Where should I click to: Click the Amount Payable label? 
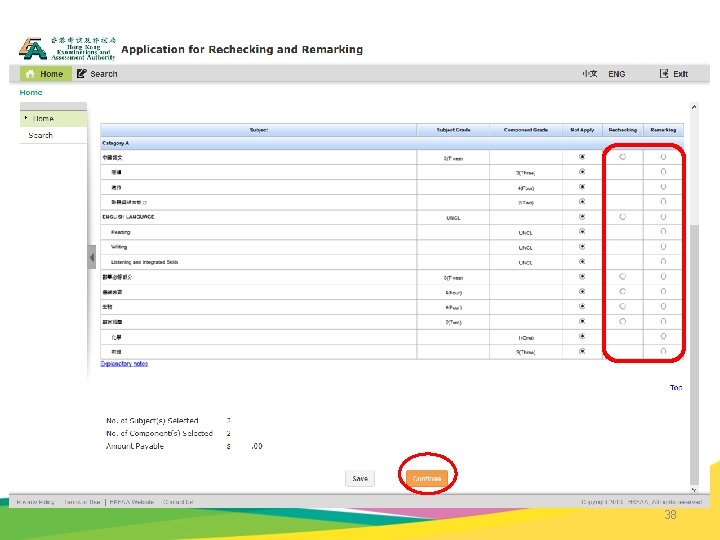[135, 446]
